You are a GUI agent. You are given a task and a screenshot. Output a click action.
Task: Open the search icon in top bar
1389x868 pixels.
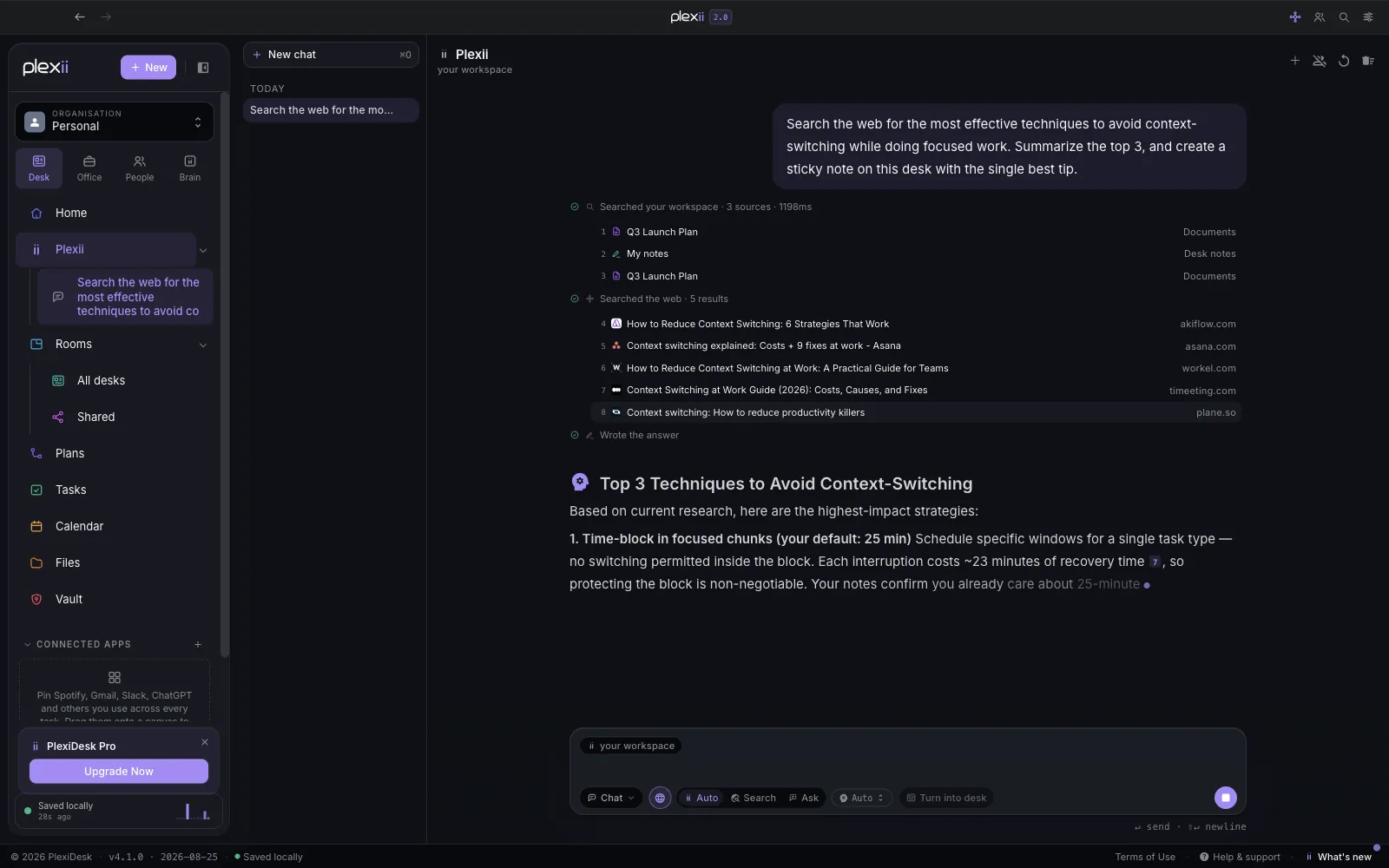click(x=1344, y=16)
